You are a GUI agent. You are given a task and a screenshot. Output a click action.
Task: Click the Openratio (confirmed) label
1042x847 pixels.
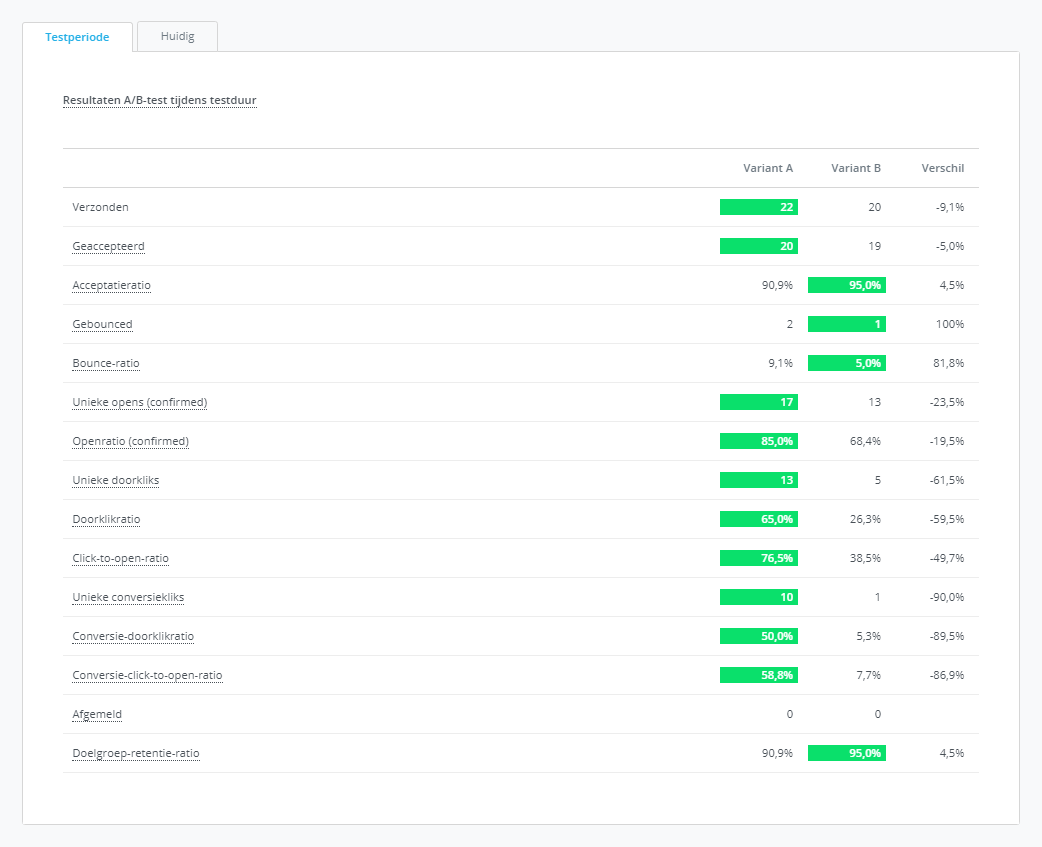pos(130,441)
